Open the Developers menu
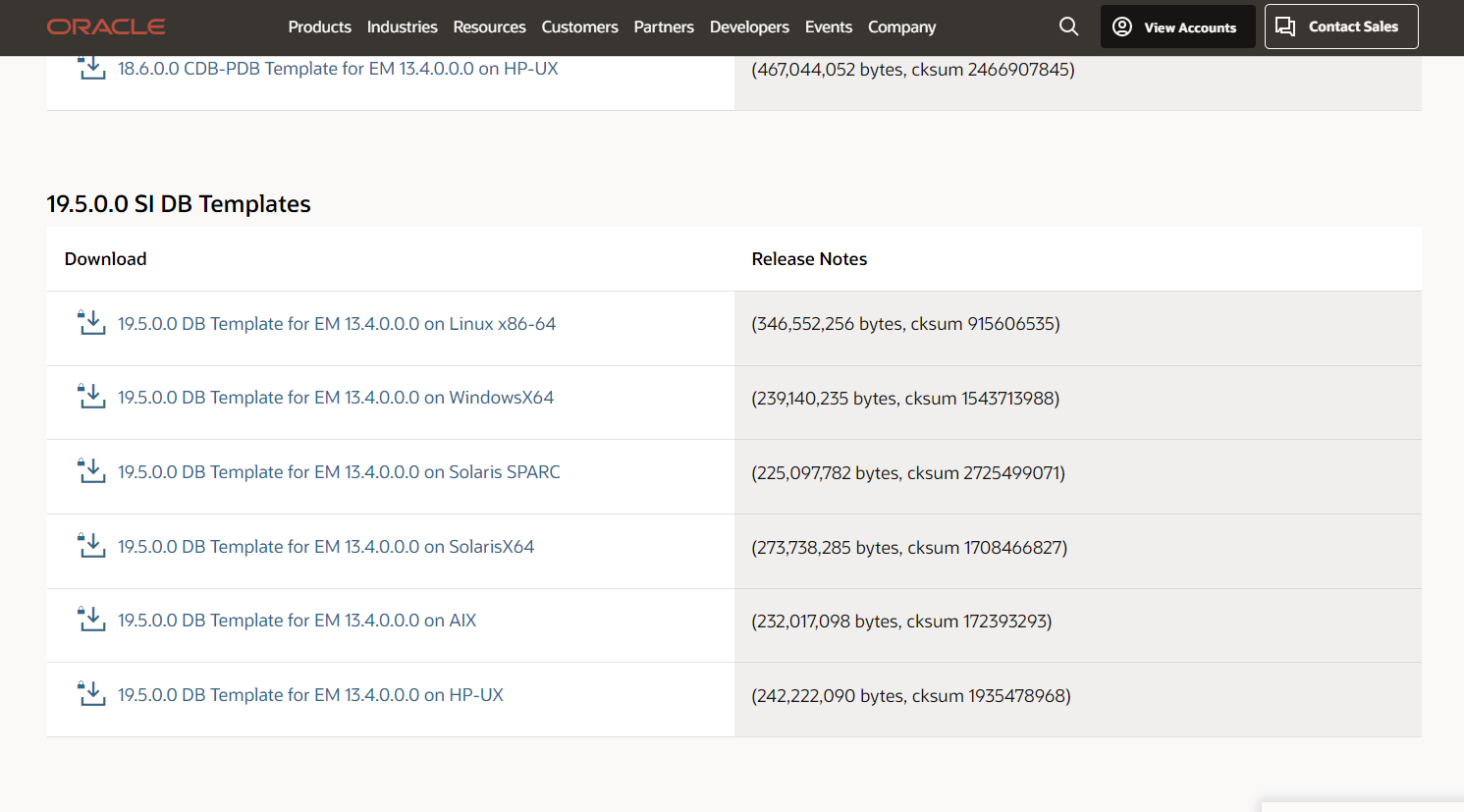The image size is (1464, 812). [749, 27]
